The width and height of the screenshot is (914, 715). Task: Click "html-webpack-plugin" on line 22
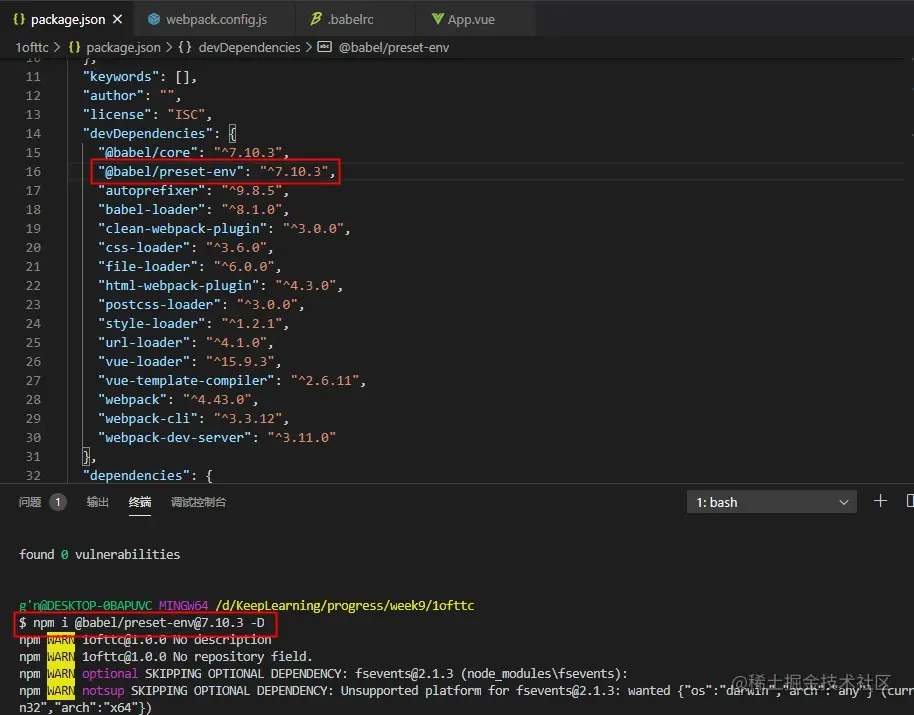[178, 286]
